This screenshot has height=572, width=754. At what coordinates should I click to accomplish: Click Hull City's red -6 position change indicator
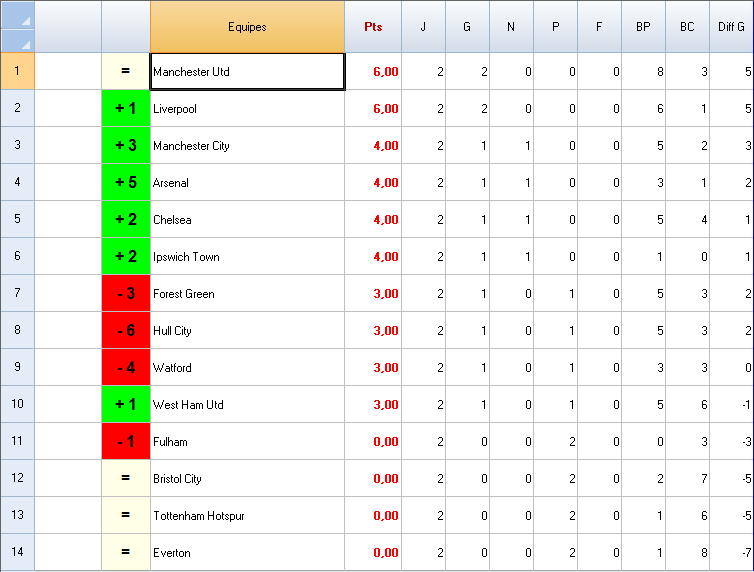(126, 331)
